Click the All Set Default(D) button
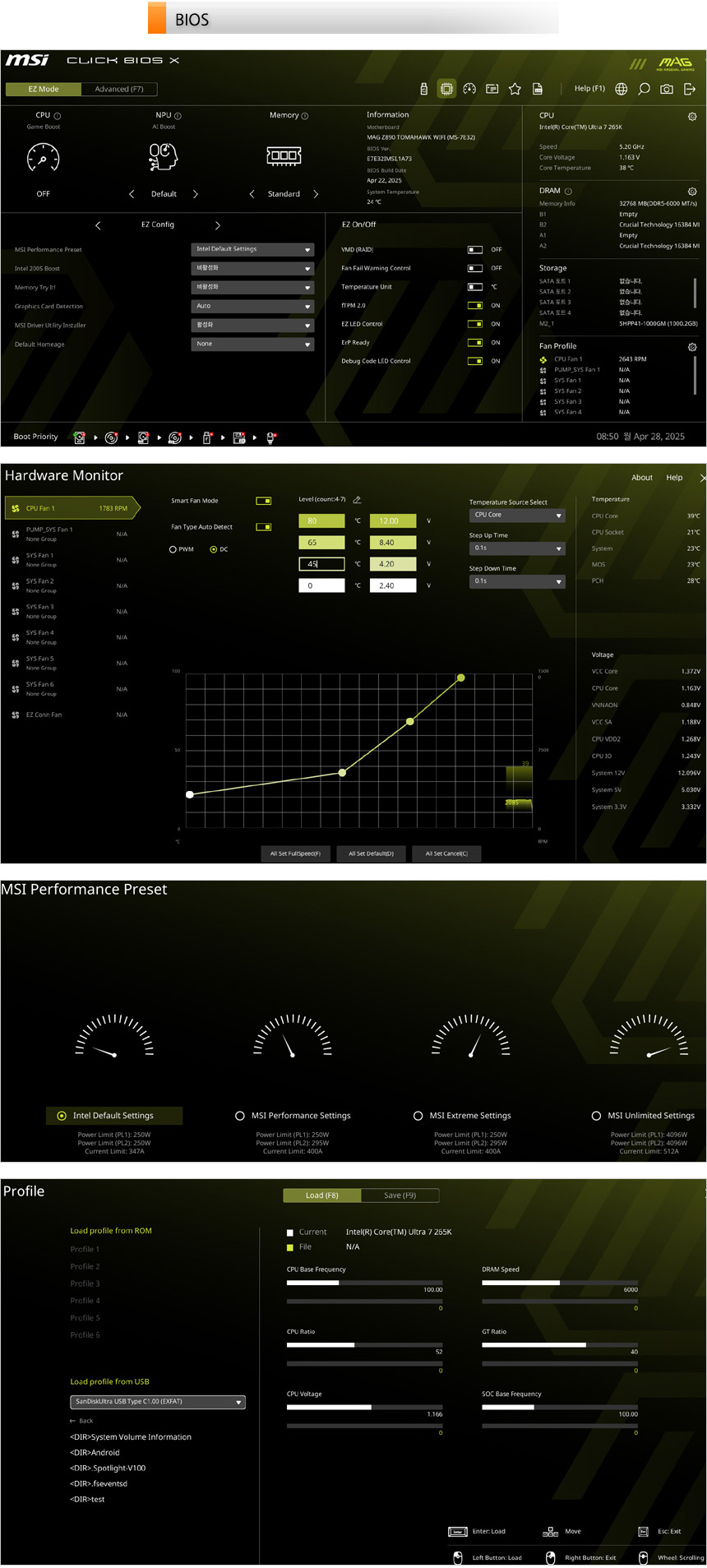This screenshot has width=707, height=1568. tap(371, 853)
